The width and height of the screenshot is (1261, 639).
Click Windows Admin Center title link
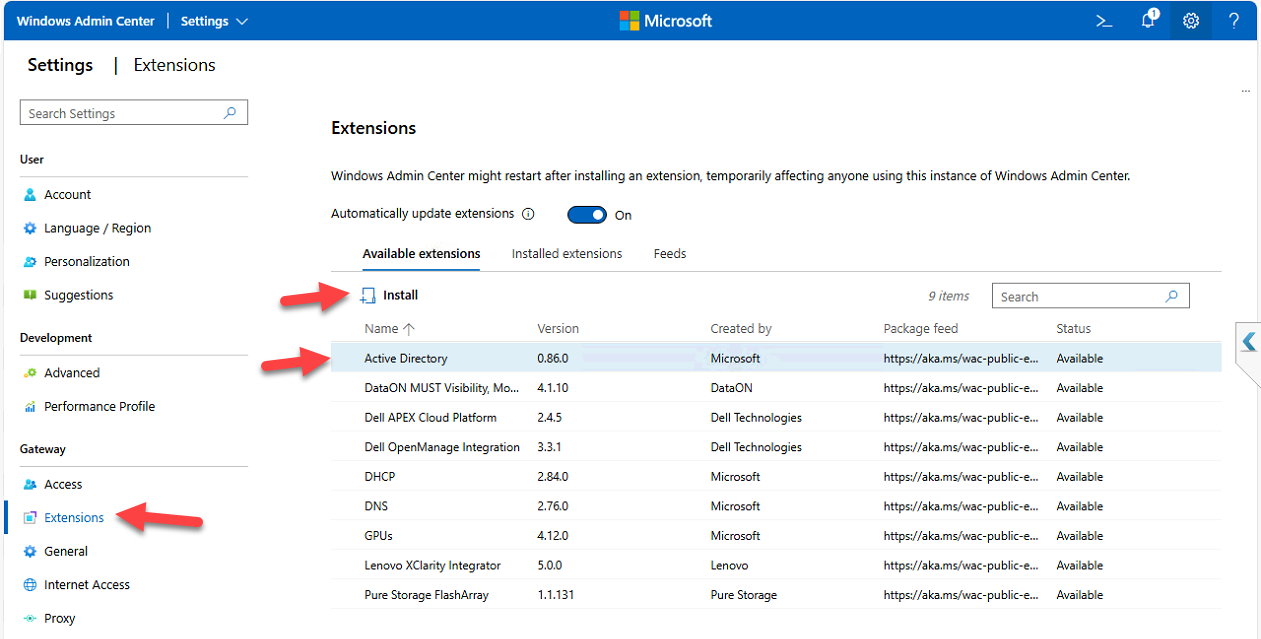click(86, 21)
